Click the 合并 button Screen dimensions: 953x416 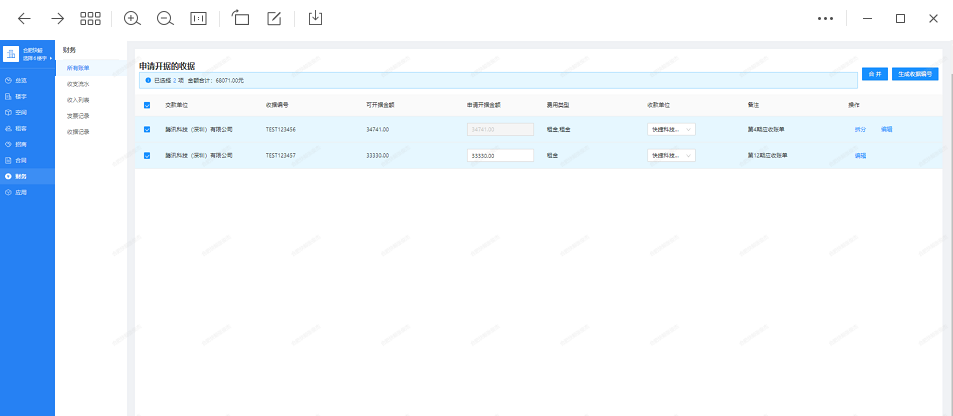874,74
